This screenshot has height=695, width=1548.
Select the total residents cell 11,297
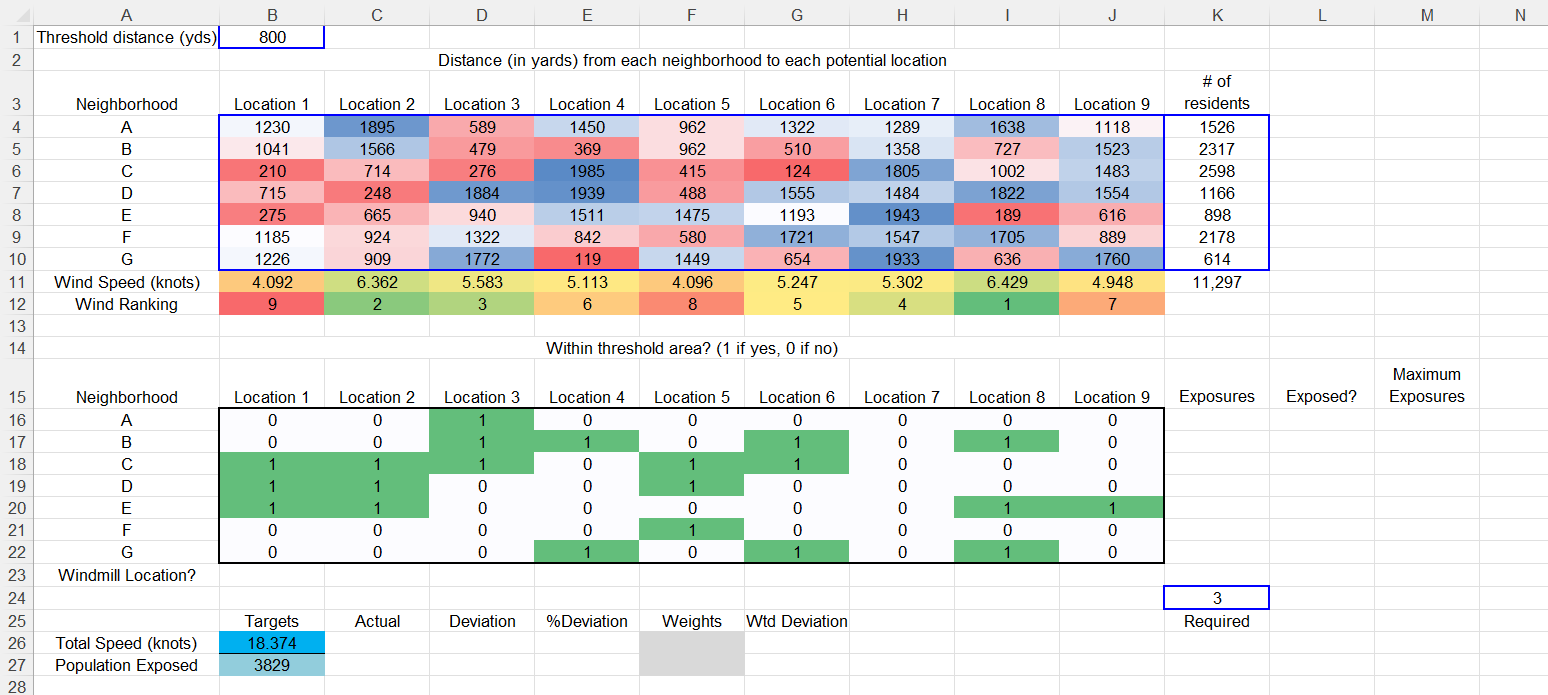[1217, 282]
